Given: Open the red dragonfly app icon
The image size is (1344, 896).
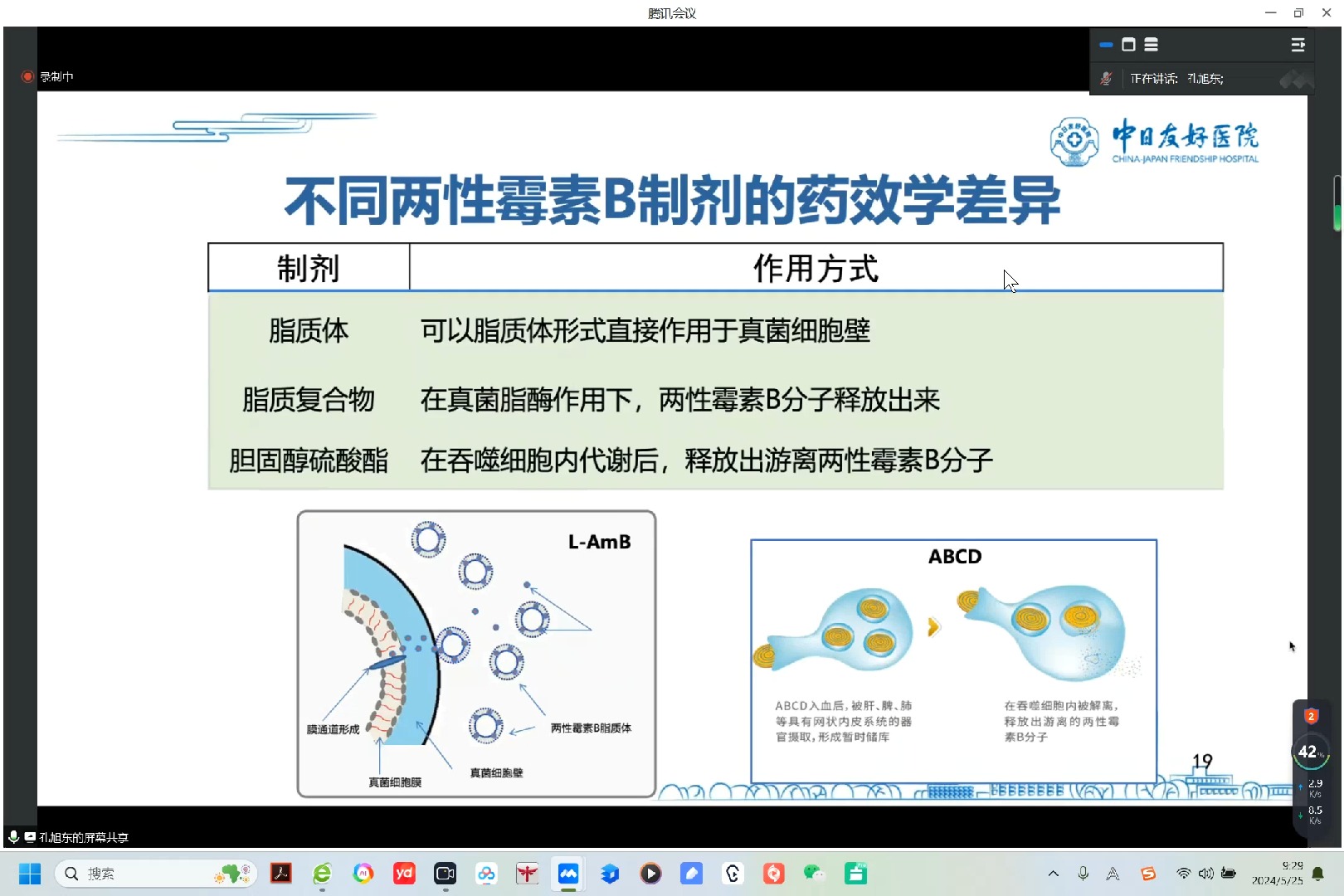Looking at the screenshot, I should [x=527, y=874].
